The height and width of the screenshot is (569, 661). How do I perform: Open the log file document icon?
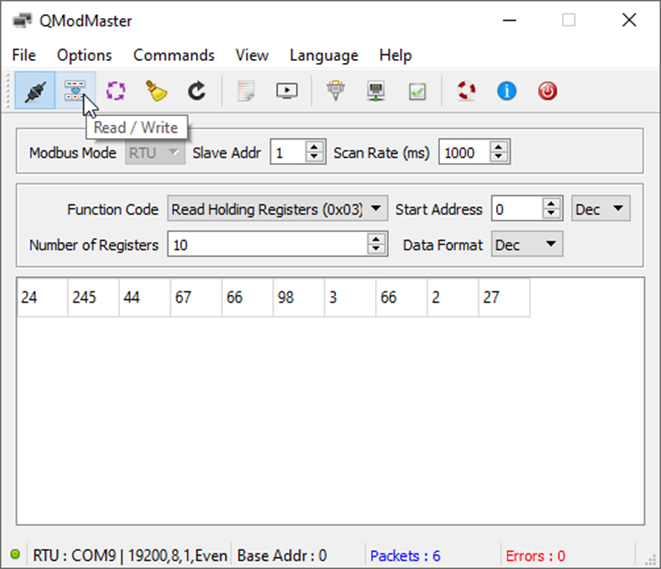click(x=246, y=91)
